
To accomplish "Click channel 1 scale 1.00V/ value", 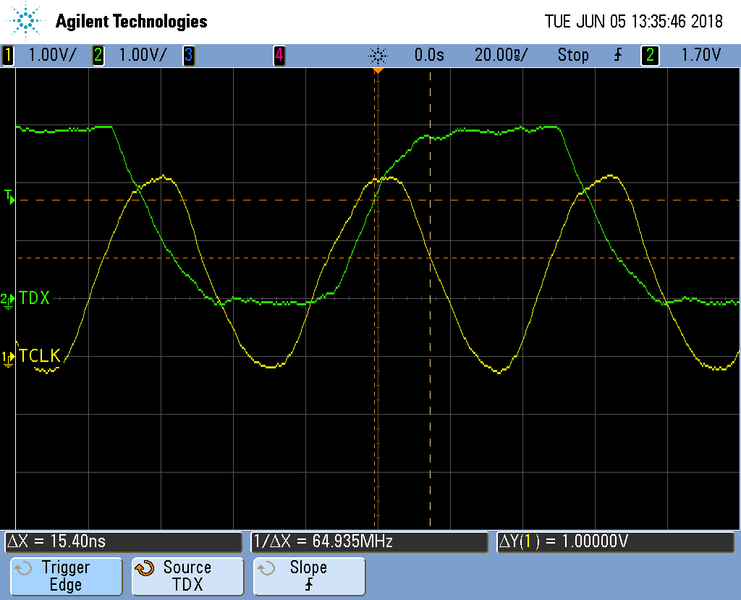I will [52, 55].
